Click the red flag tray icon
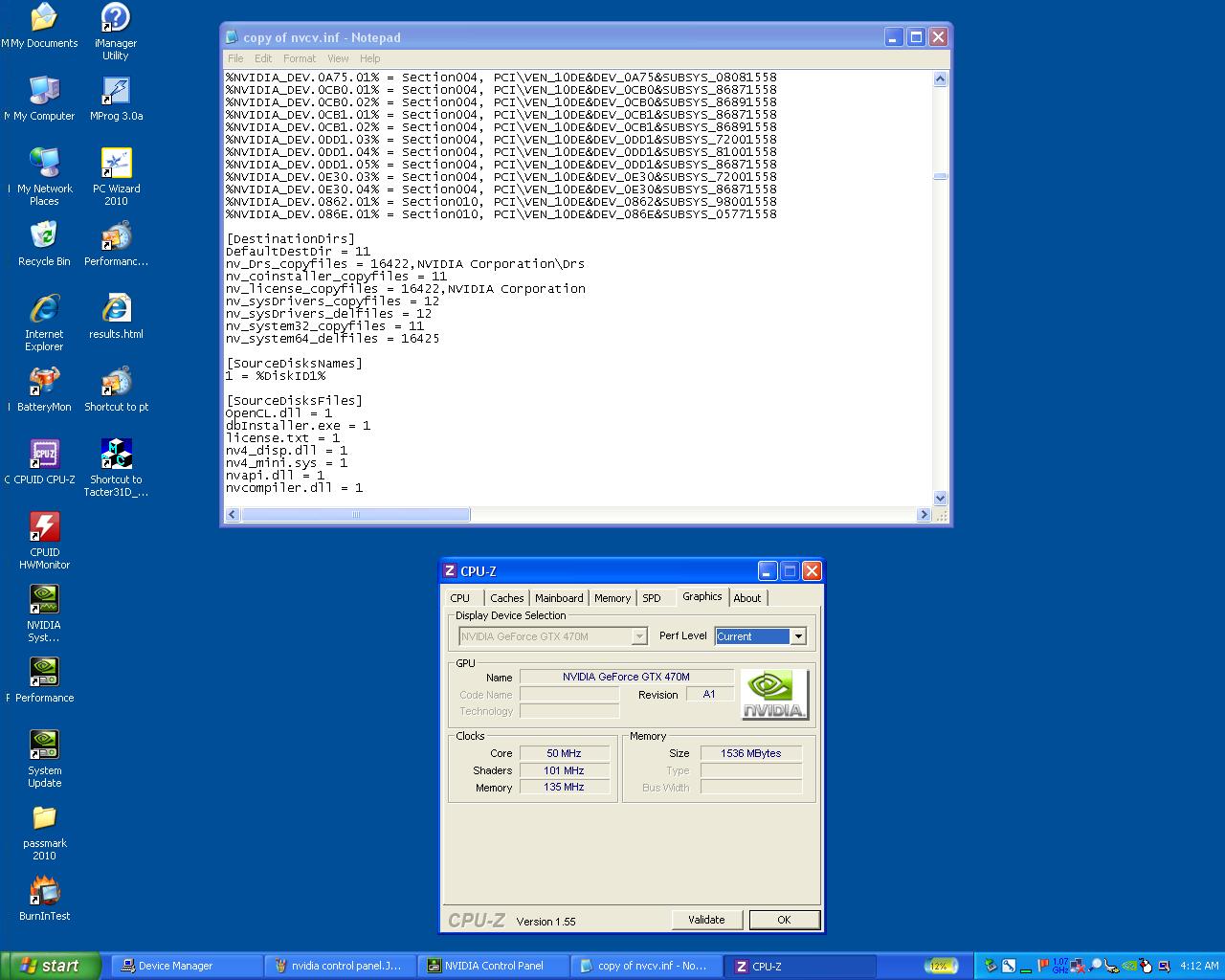 pyautogui.click(x=1042, y=966)
